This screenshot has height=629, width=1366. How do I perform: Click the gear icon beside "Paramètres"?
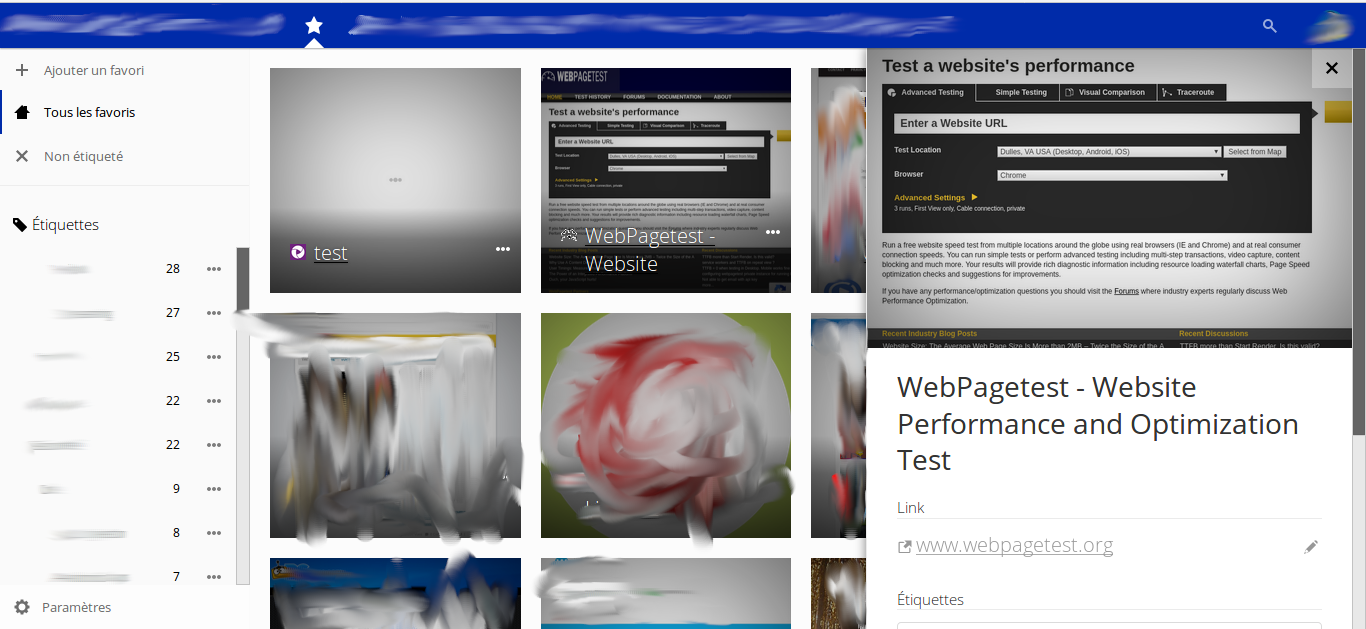coord(22,607)
